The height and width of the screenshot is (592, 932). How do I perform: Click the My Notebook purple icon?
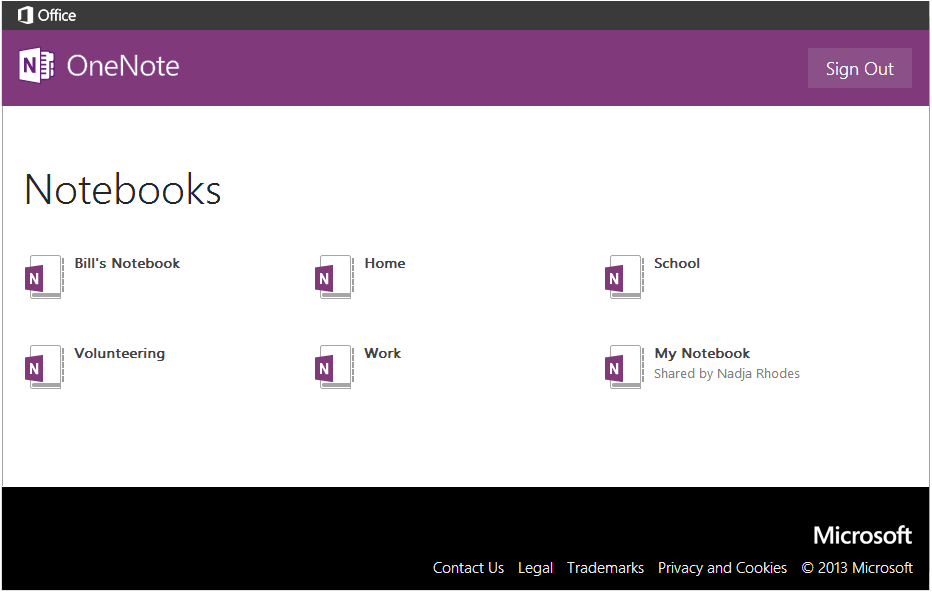click(x=623, y=366)
